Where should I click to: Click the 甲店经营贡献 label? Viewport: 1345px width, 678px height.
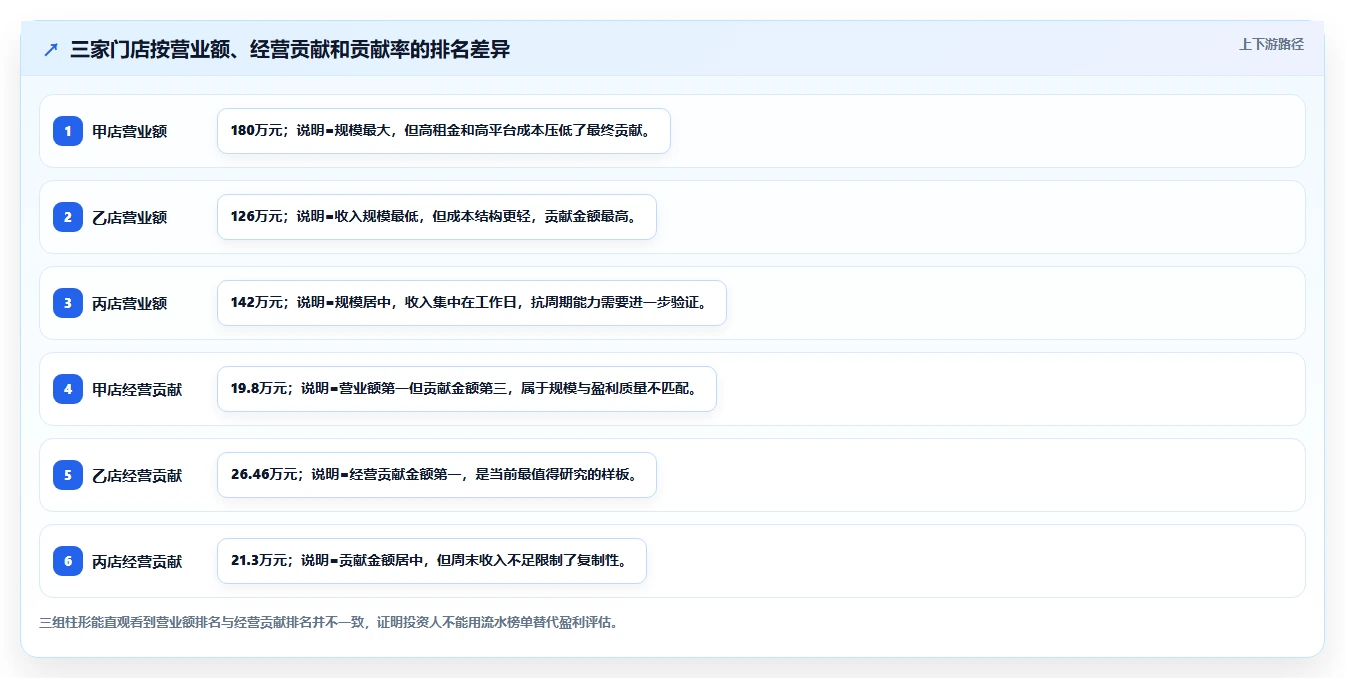[x=137, y=389]
